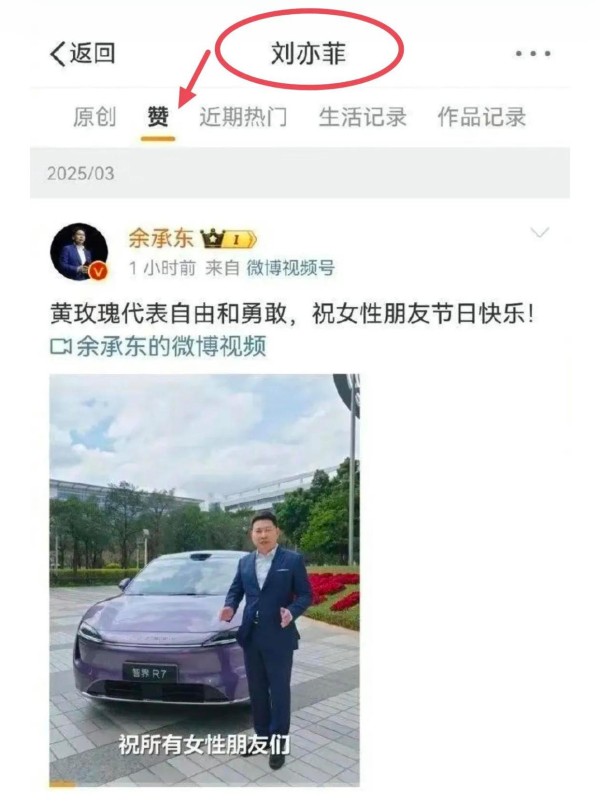Open the 近期热门 tab

click(x=243, y=117)
